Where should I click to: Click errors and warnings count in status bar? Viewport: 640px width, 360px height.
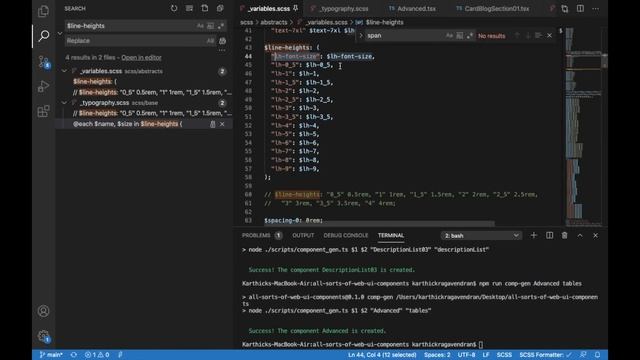pyautogui.click(x=97, y=355)
